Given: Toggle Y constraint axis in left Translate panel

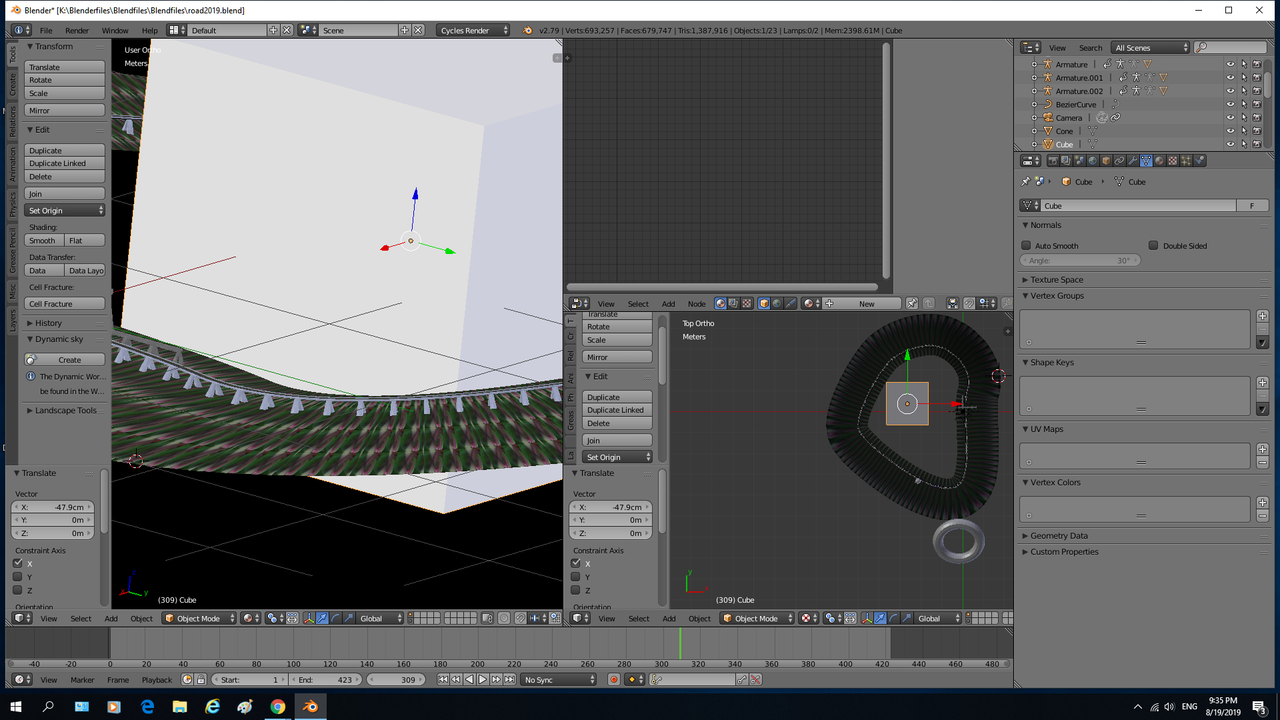Looking at the screenshot, I should (17, 576).
